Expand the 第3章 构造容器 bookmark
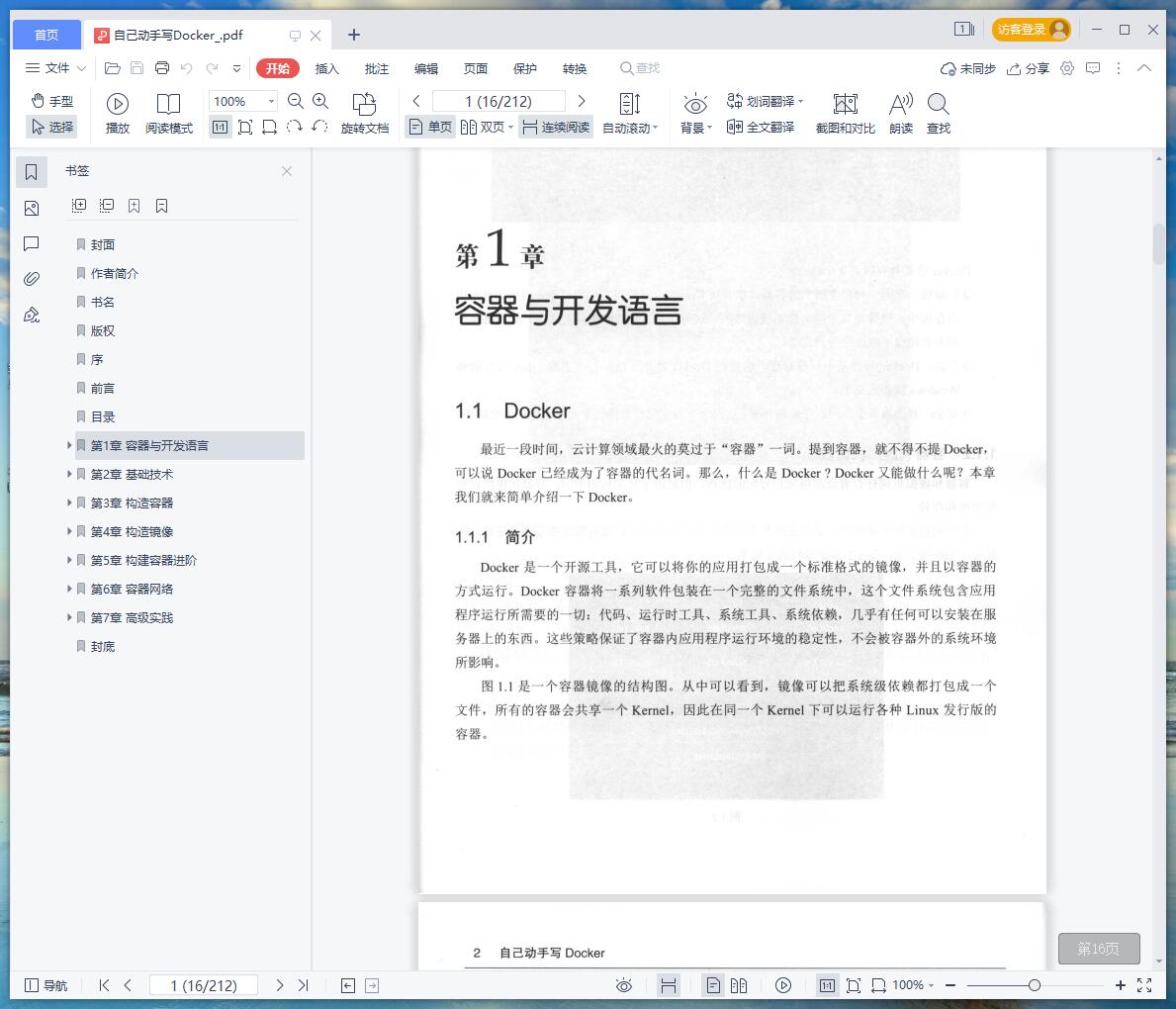The height and width of the screenshot is (1009, 1176). [x=69, y=503]
